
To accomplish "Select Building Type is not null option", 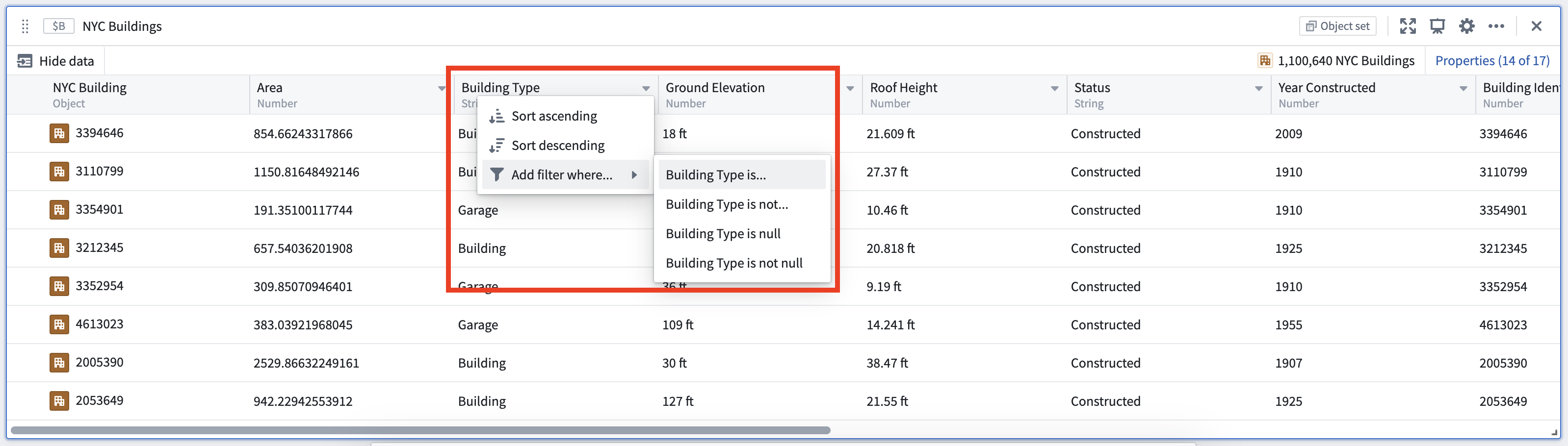I will (742, 263).
